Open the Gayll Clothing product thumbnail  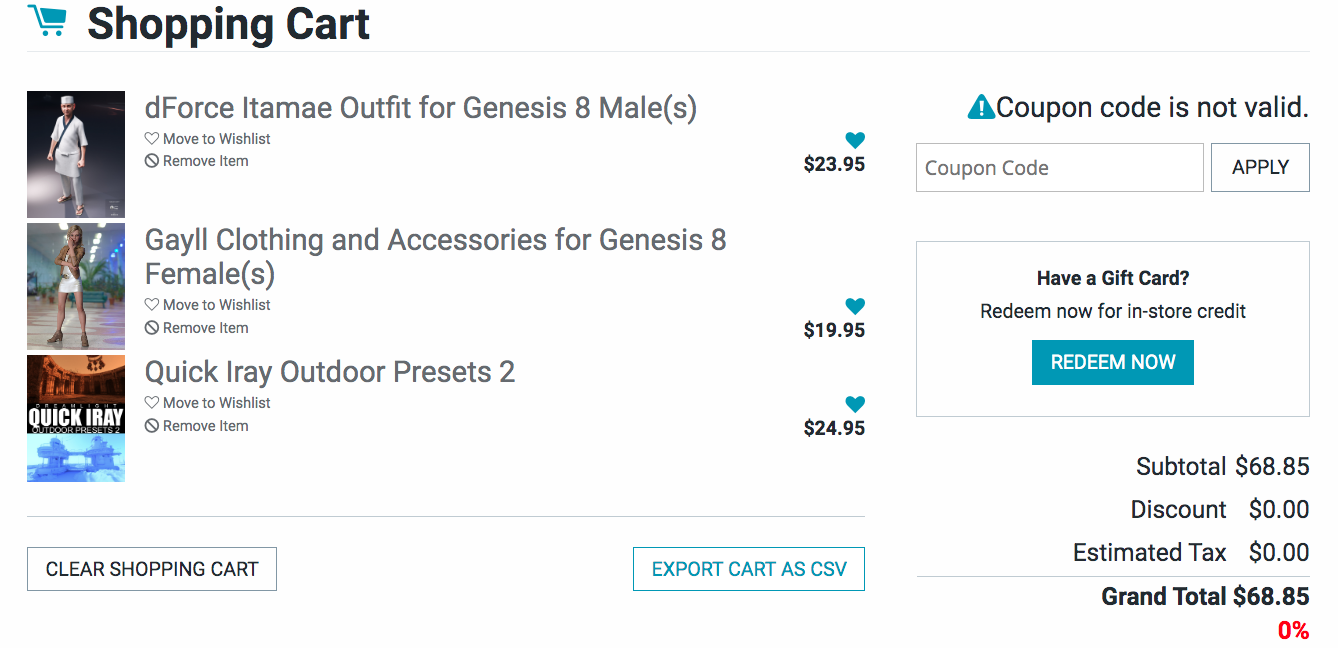tap(76, 286)
